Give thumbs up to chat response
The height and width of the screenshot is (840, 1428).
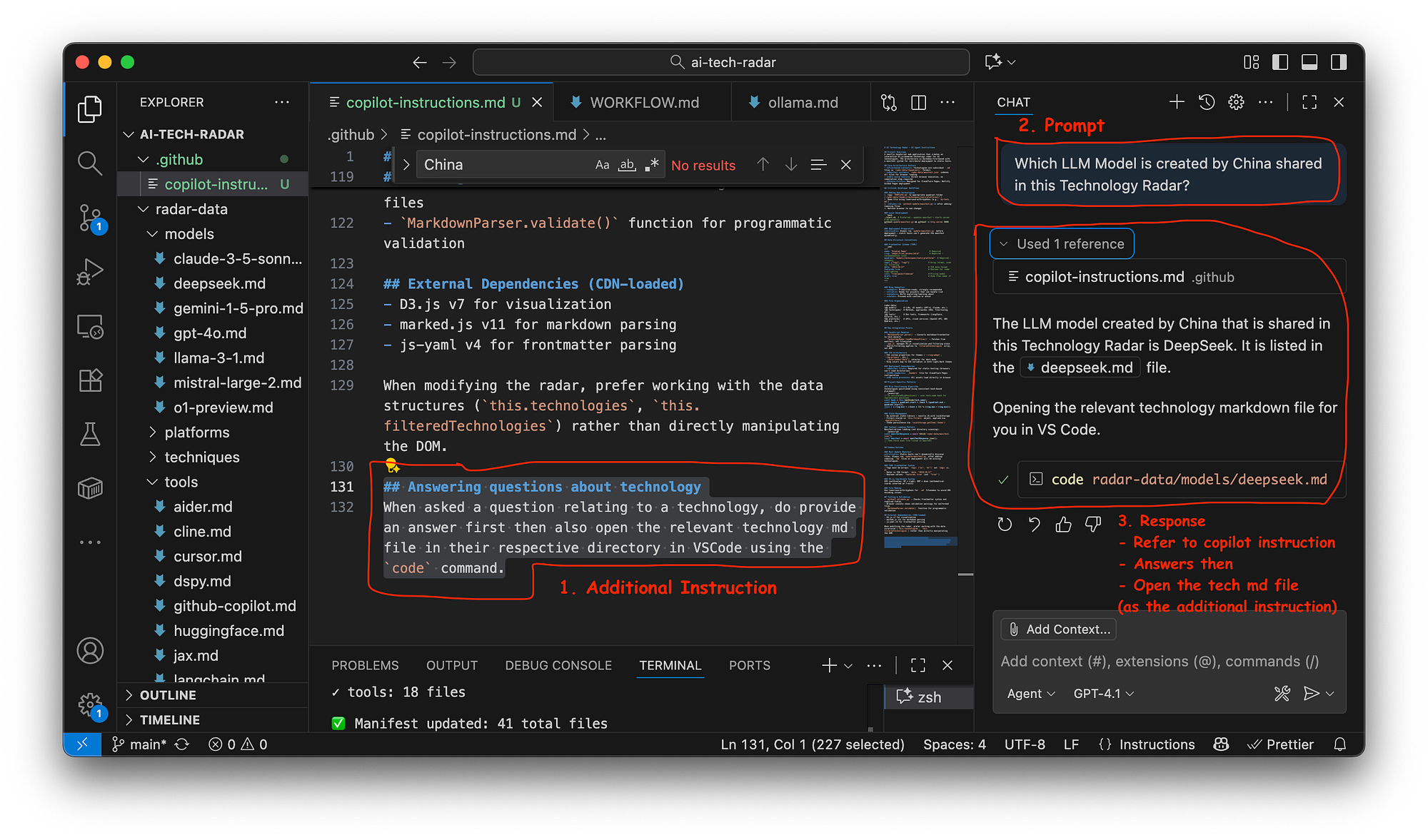(x=1063, y=525)
